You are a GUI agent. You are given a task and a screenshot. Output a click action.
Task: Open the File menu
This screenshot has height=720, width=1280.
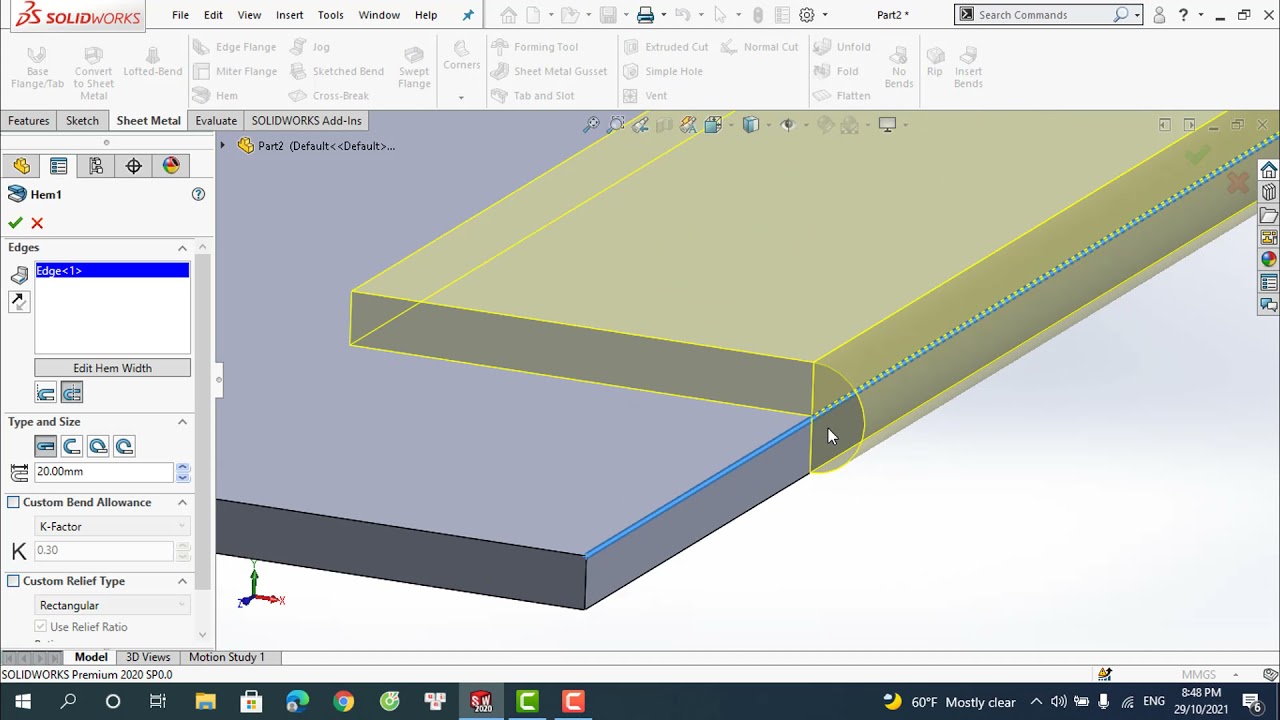(x=180, y=15)
